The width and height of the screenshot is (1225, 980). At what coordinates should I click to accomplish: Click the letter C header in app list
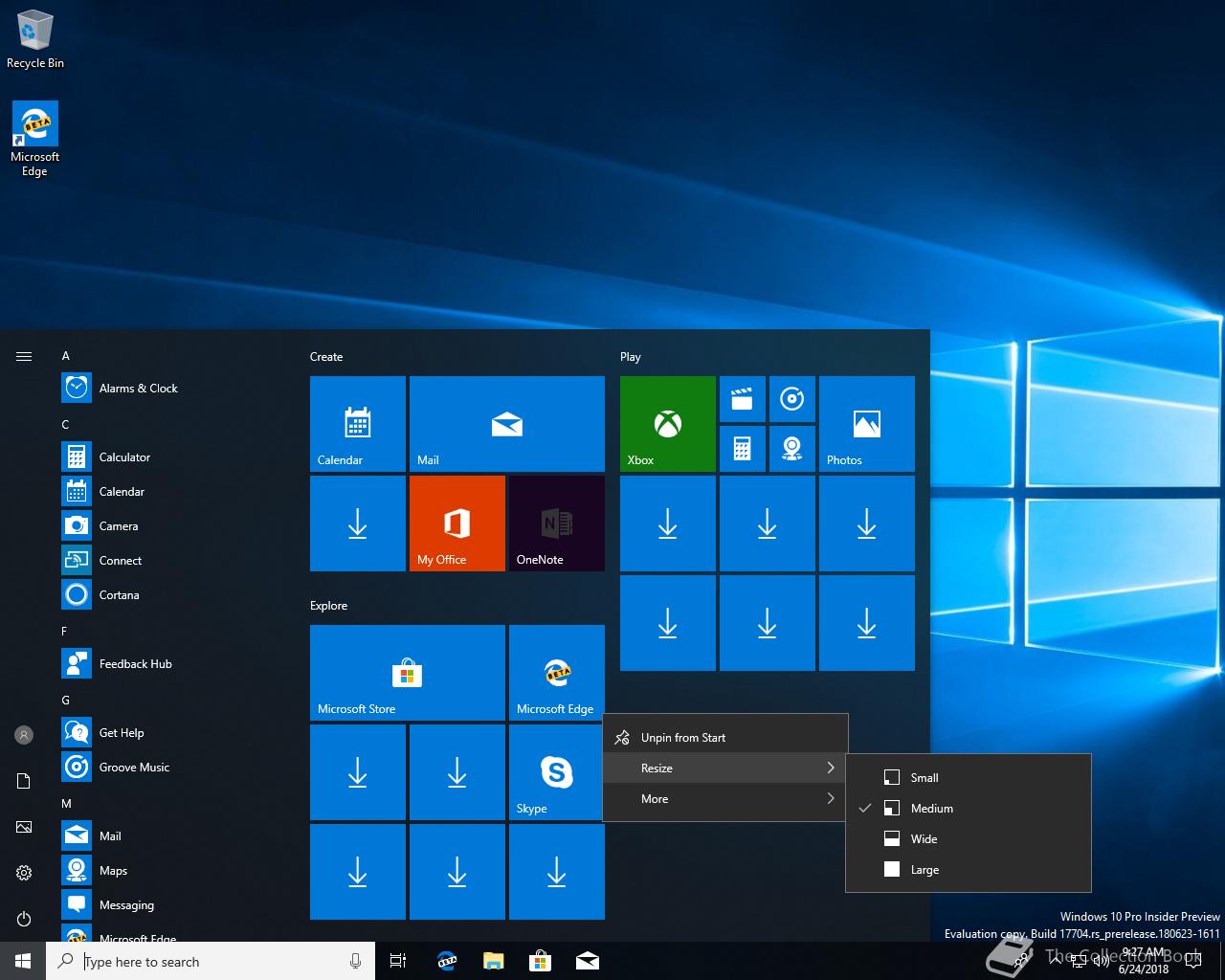point(66,425)
